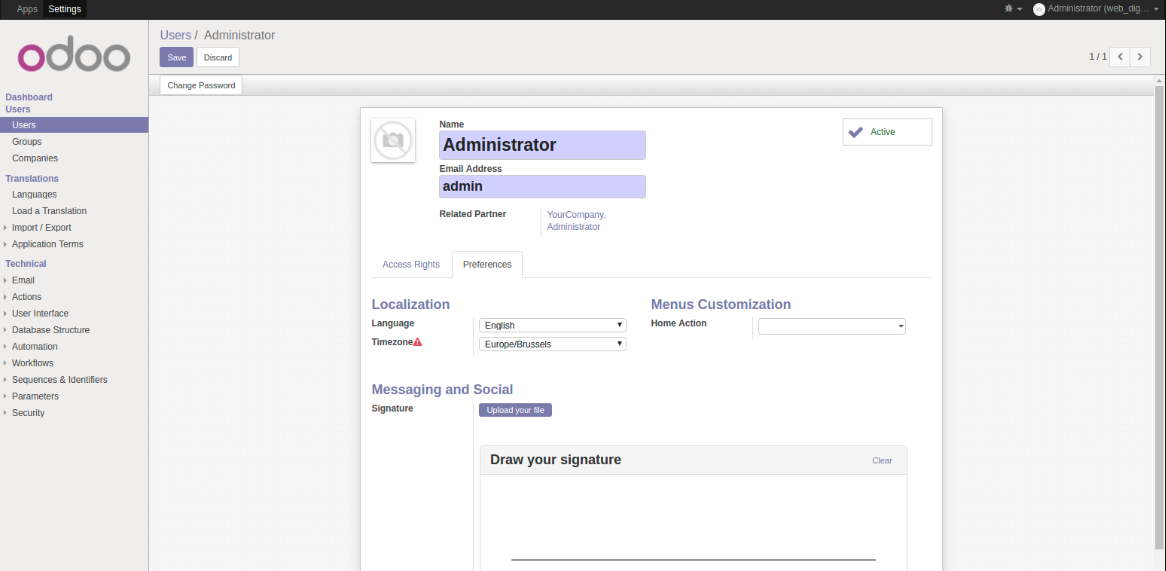Expand the Email technical section

pos(23,281)
